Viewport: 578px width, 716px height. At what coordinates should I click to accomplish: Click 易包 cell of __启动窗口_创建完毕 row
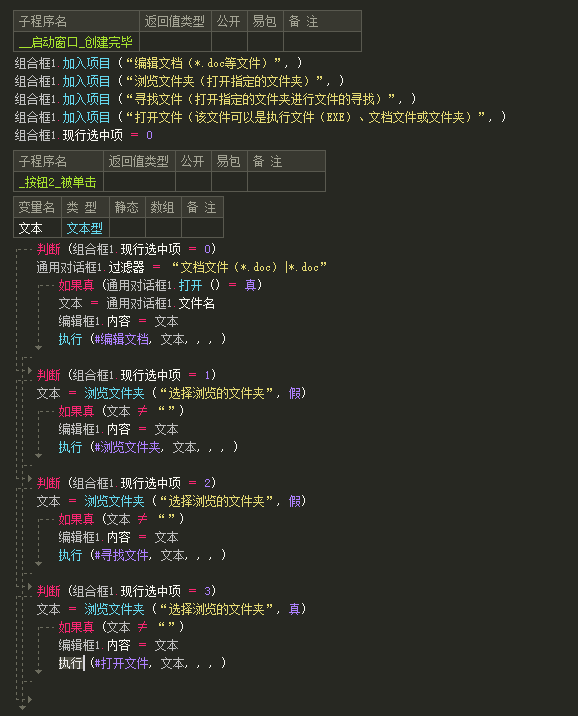265,42
